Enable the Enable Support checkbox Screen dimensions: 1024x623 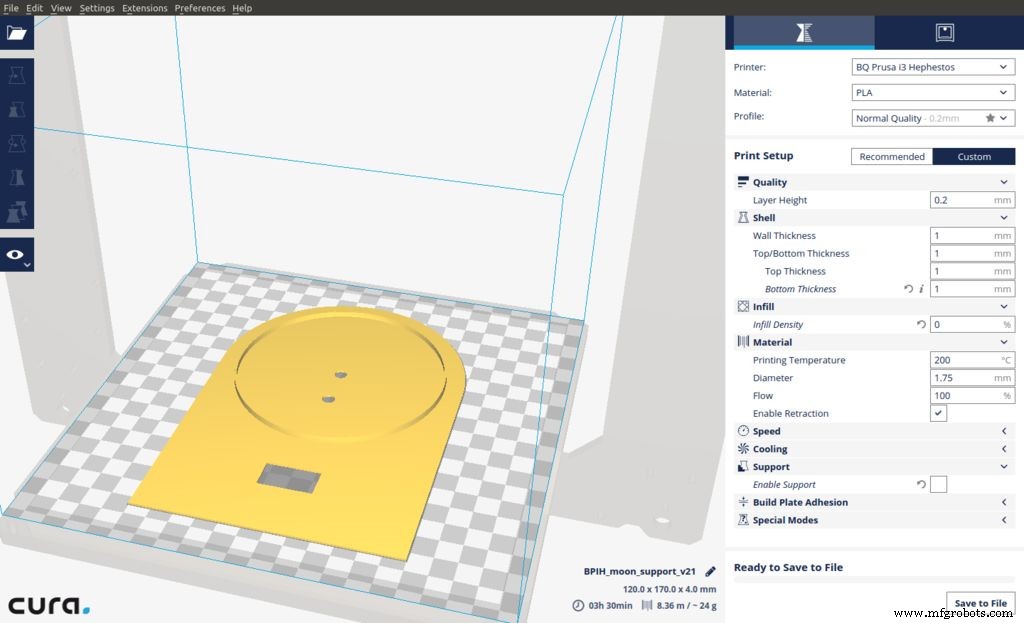[938, 484]
